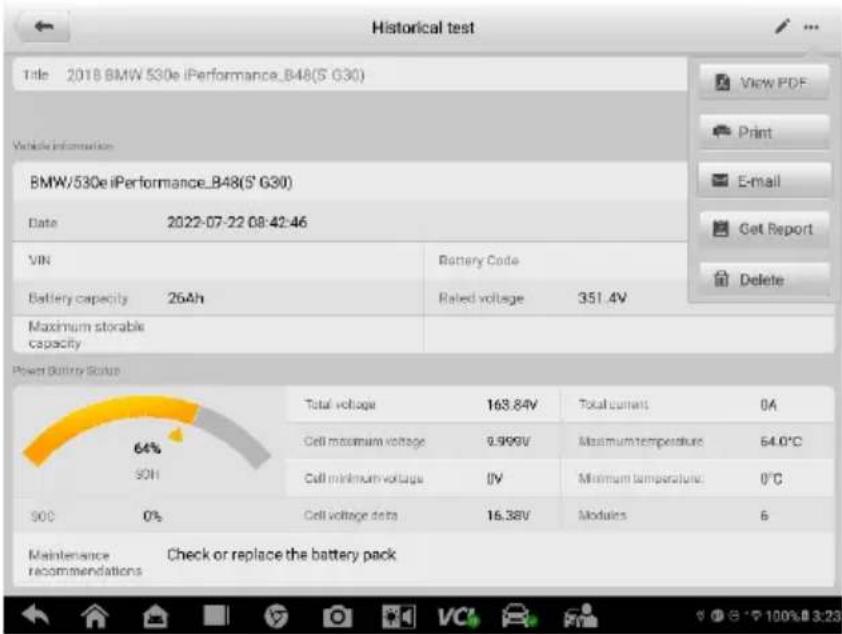This screenshot has height=634, width=842.
Task: Tap the pencil edit icon
Action: (782, 26)
